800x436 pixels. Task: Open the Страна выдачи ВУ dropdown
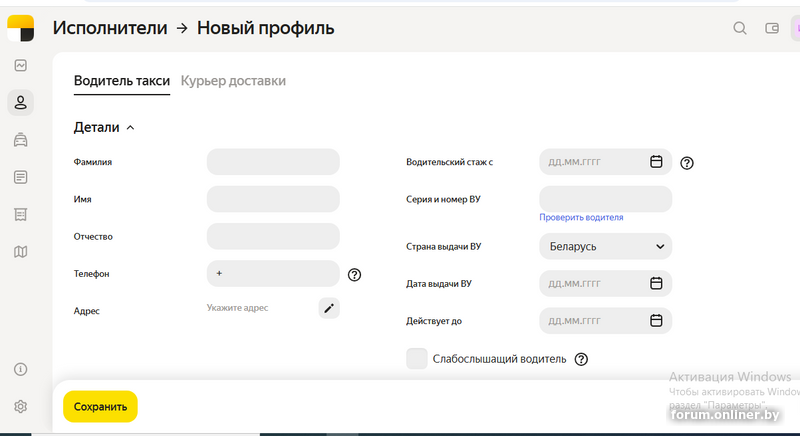click(x=605, y=246)
